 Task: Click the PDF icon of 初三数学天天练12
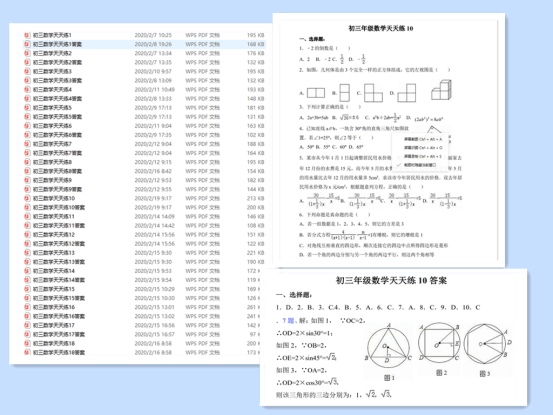[x=27, y=235]
